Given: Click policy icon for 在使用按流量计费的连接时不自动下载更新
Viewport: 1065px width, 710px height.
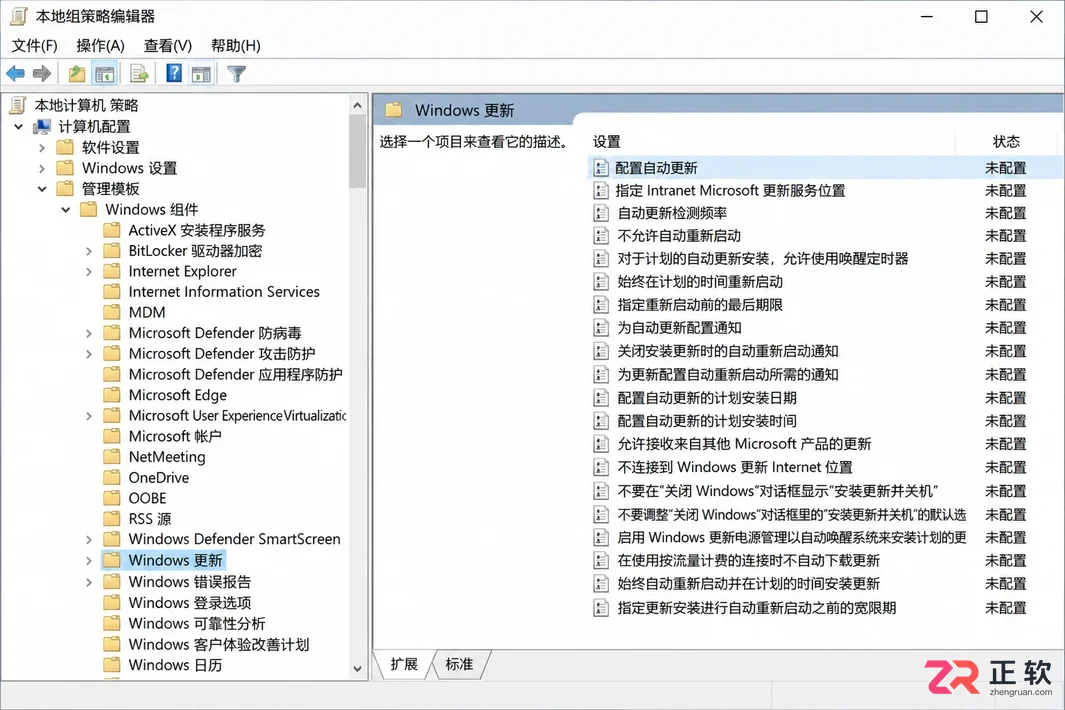Looking at the screenshot, I should pos(600,561).
